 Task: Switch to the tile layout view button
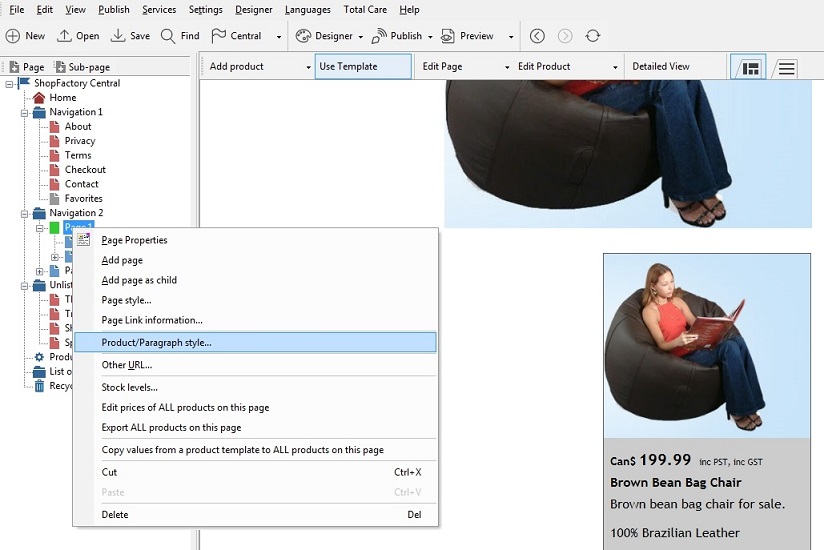[749, 67]
